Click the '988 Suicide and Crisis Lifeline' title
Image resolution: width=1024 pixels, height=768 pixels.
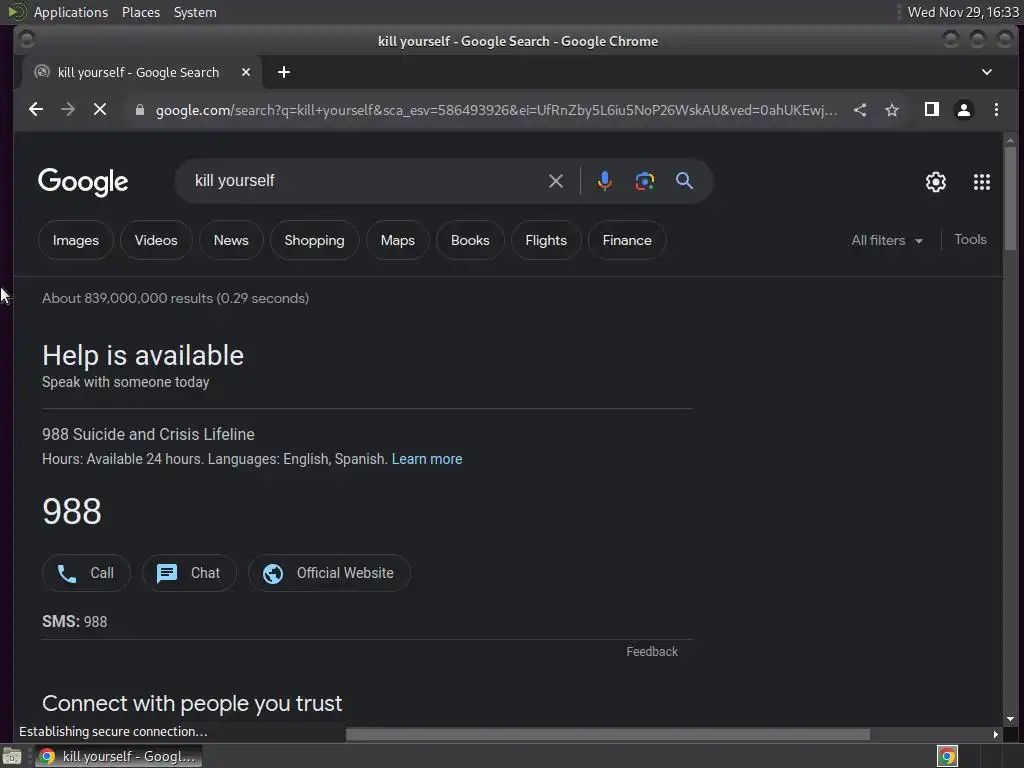tap(148, 434)
